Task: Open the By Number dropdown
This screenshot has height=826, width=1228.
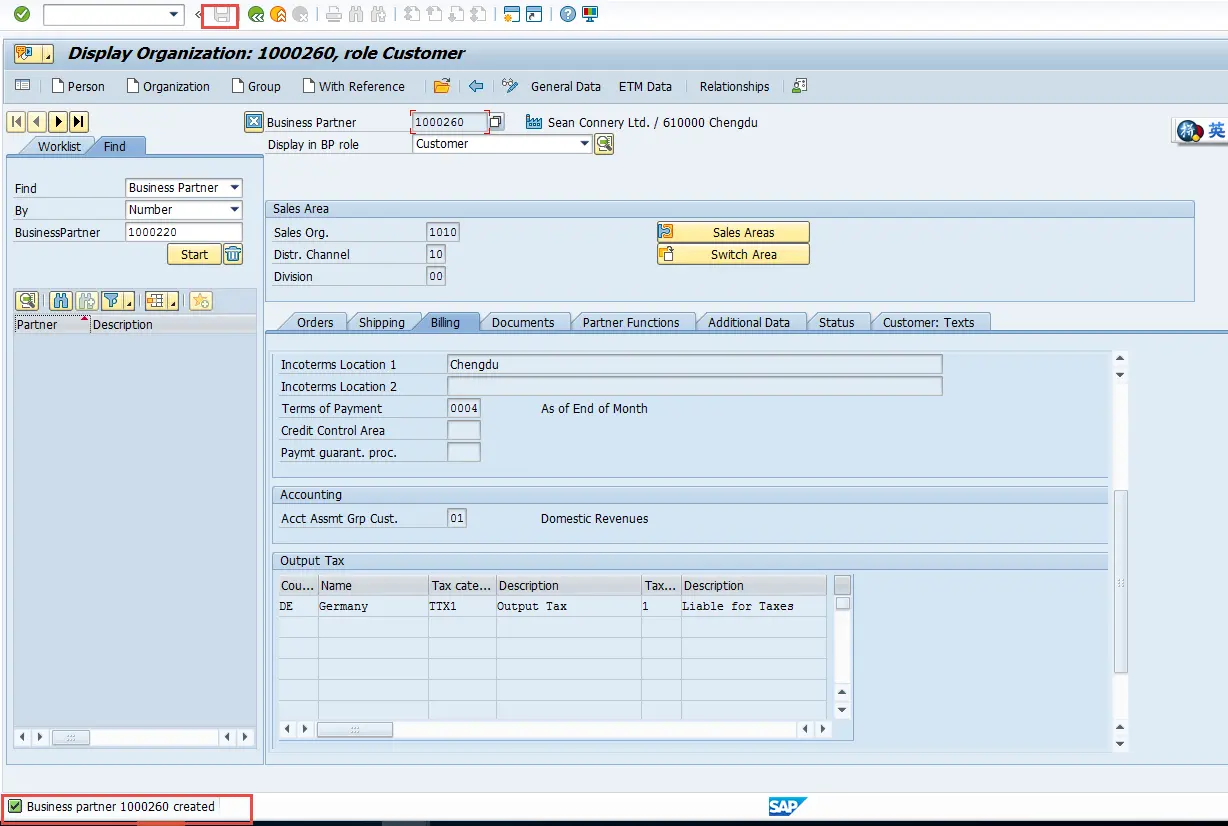Action: (x=235, y=209)
